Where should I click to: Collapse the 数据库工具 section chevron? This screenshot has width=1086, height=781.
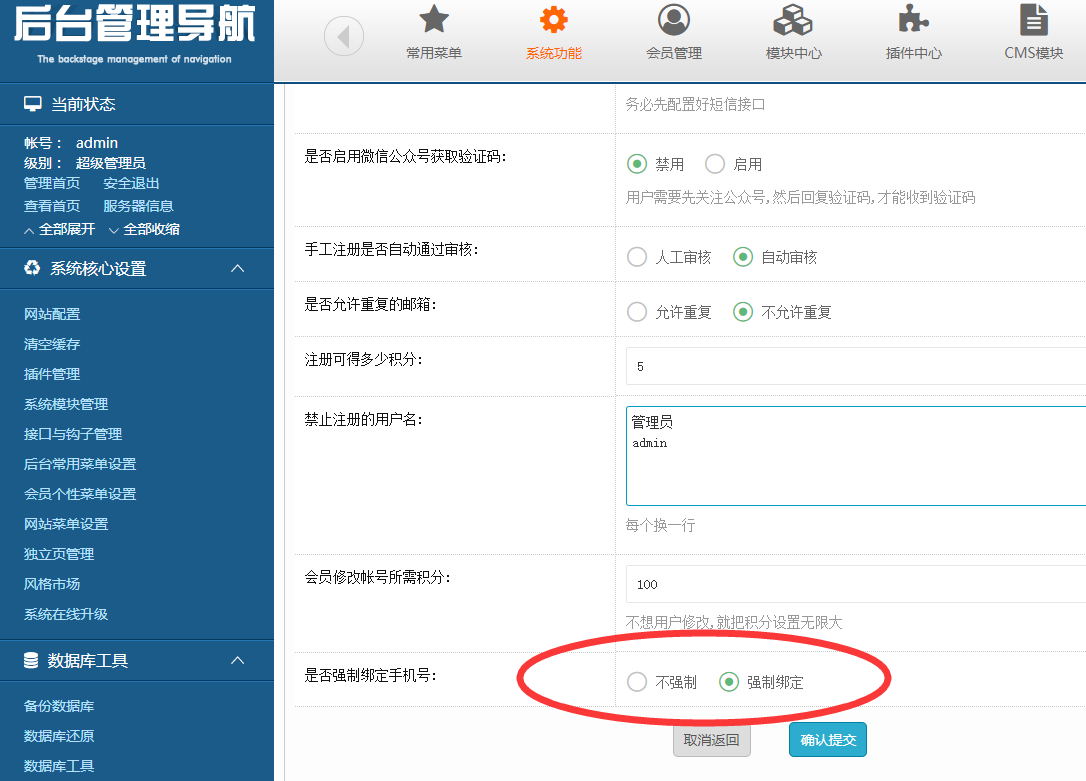click(x=237, y=660)
